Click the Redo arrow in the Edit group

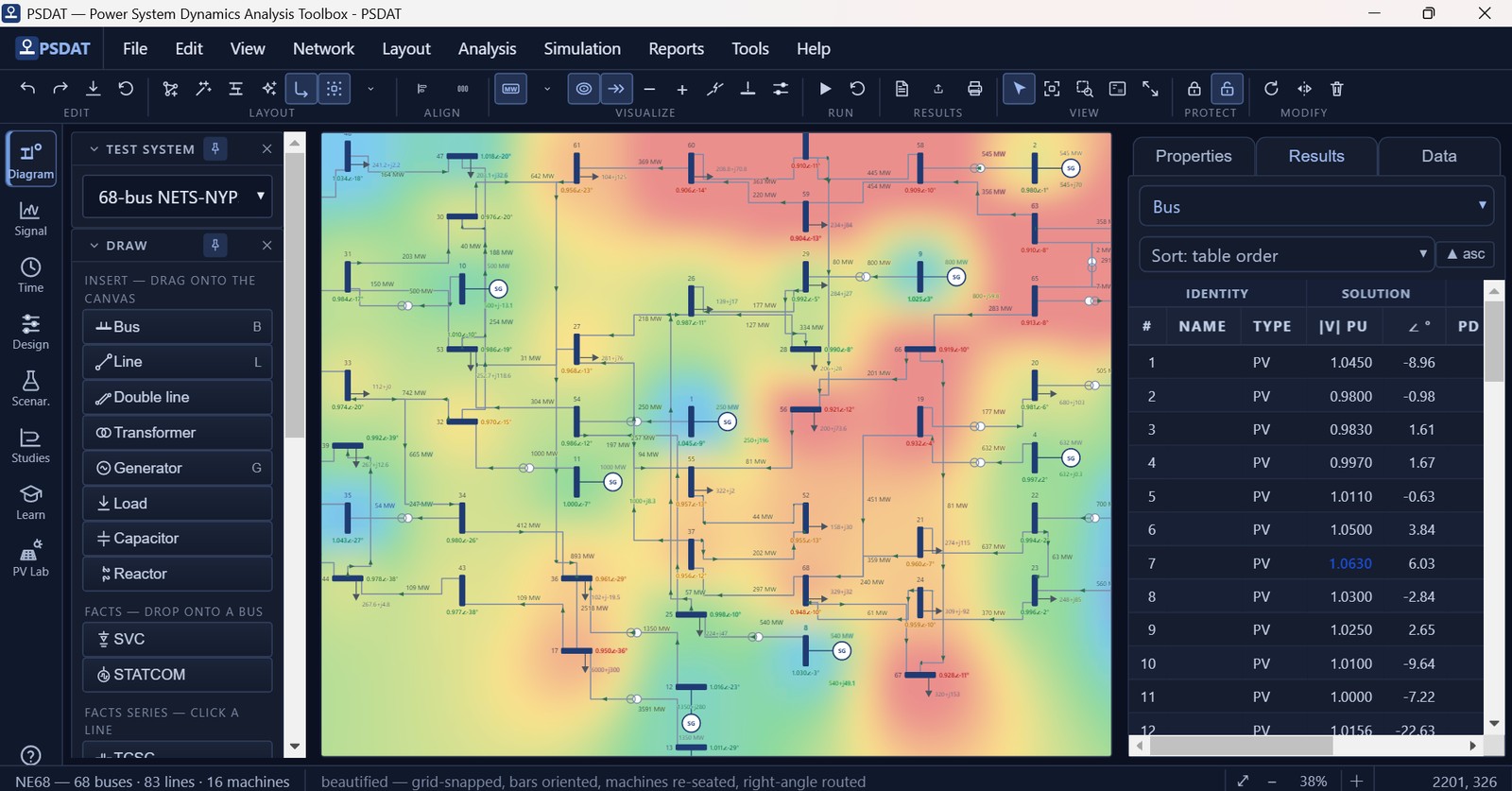click(x=60, y=89)
